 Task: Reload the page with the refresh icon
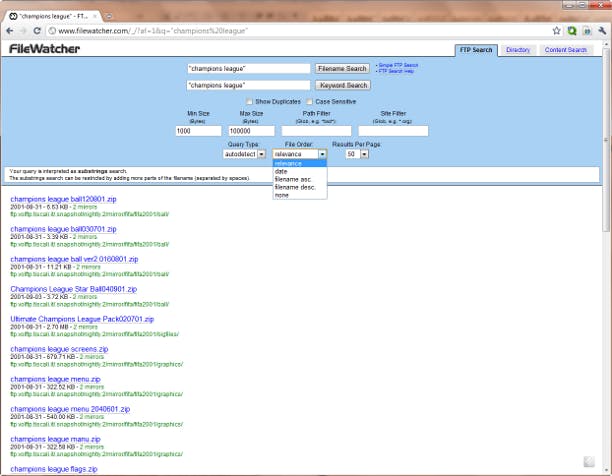tap(37, 31)
